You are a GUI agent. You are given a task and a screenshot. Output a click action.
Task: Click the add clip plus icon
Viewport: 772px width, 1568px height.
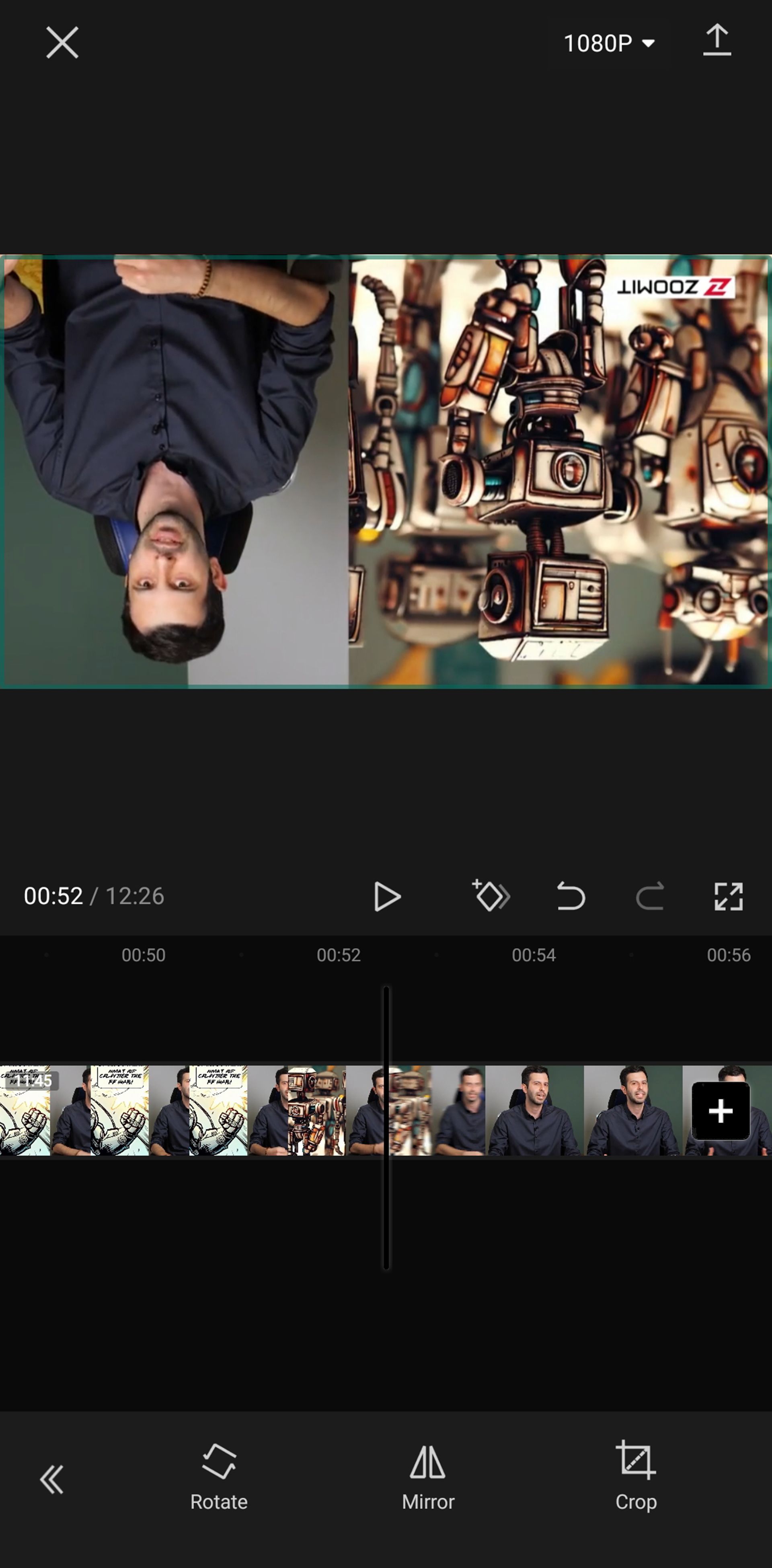point(720,1110)
